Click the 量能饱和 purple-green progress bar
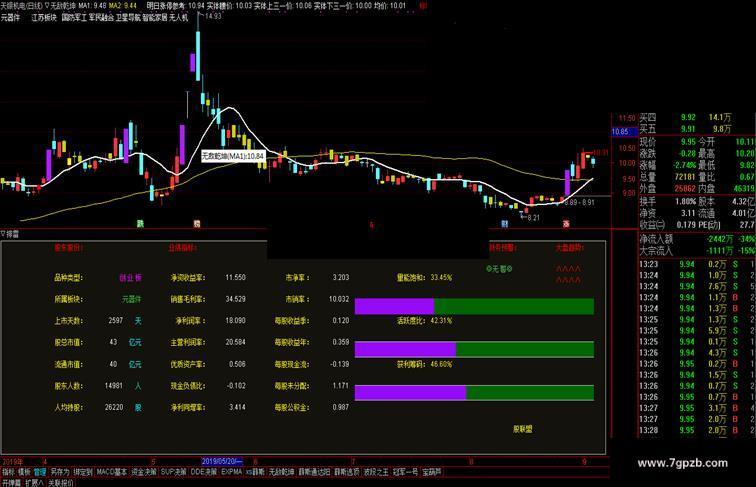This screenshot has width=756, height=487. click(x=474, y=307)
